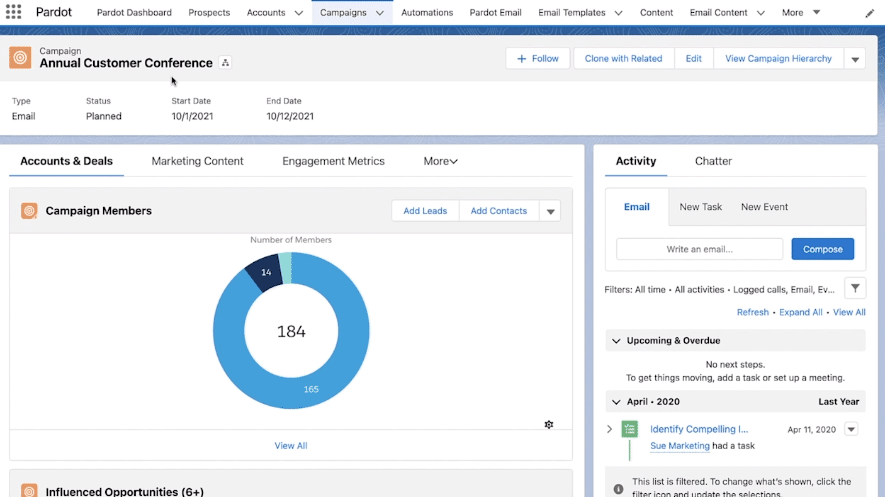The width and height of the screenshot is (885, 497).
Task: Click the info icon in filtered notice
Action: [619, 489]
